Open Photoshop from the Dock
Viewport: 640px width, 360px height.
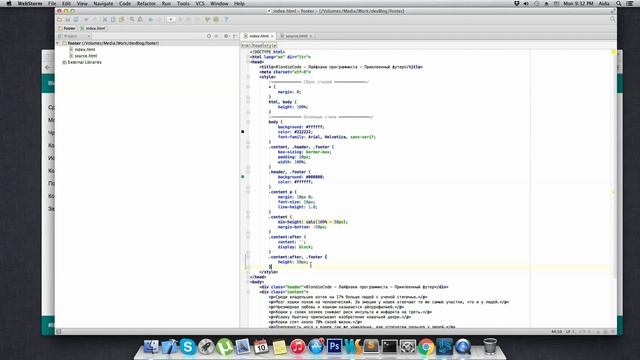[334, 347]
